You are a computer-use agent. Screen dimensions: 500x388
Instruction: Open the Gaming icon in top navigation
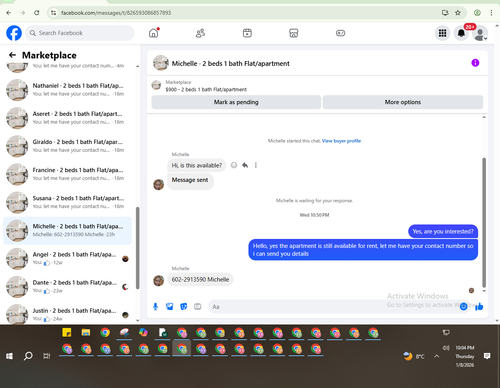[340, 33]
